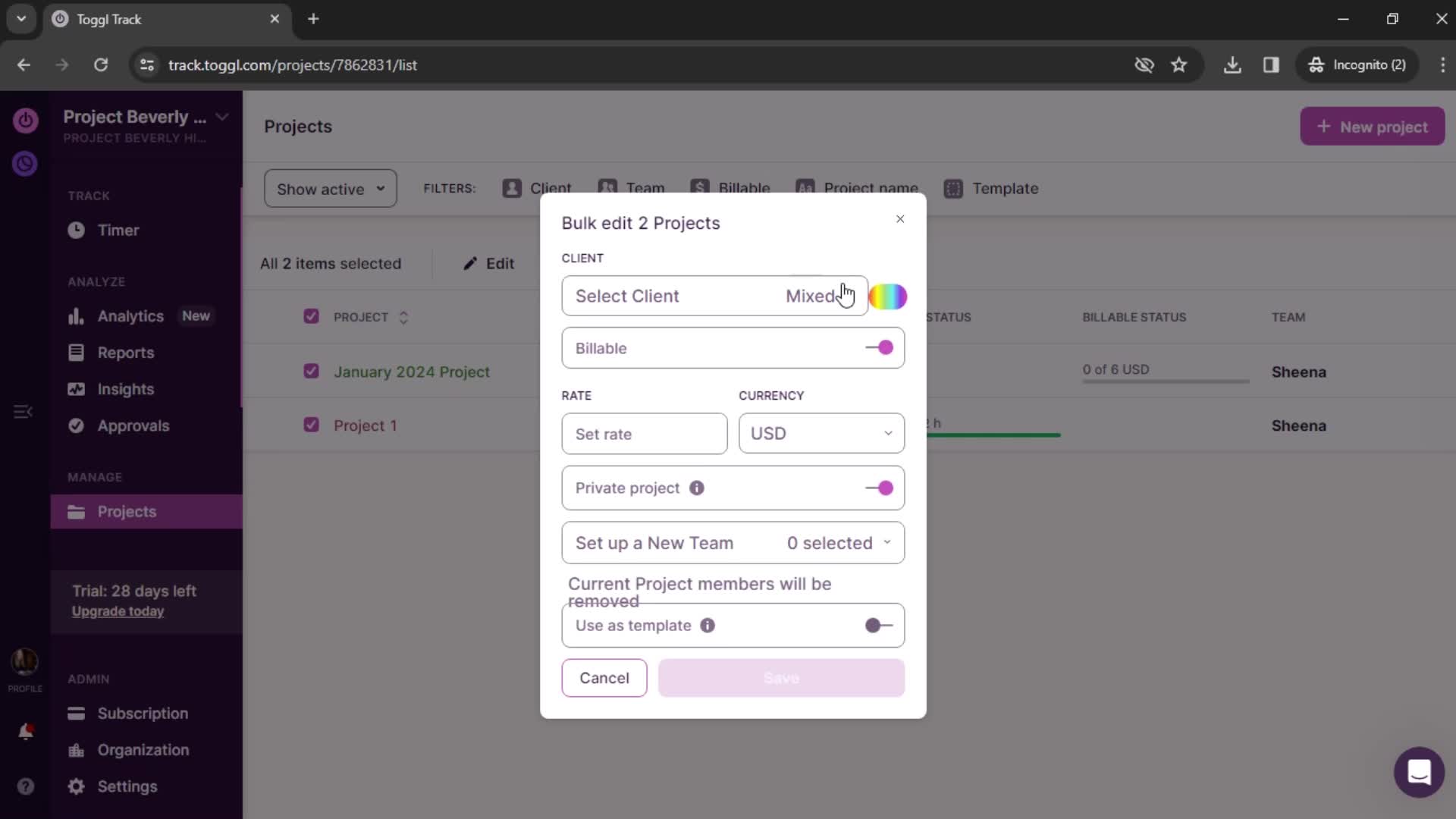Navigate to Reports in sidebar
1456x819 pixels.
click(x=125, y=352)
